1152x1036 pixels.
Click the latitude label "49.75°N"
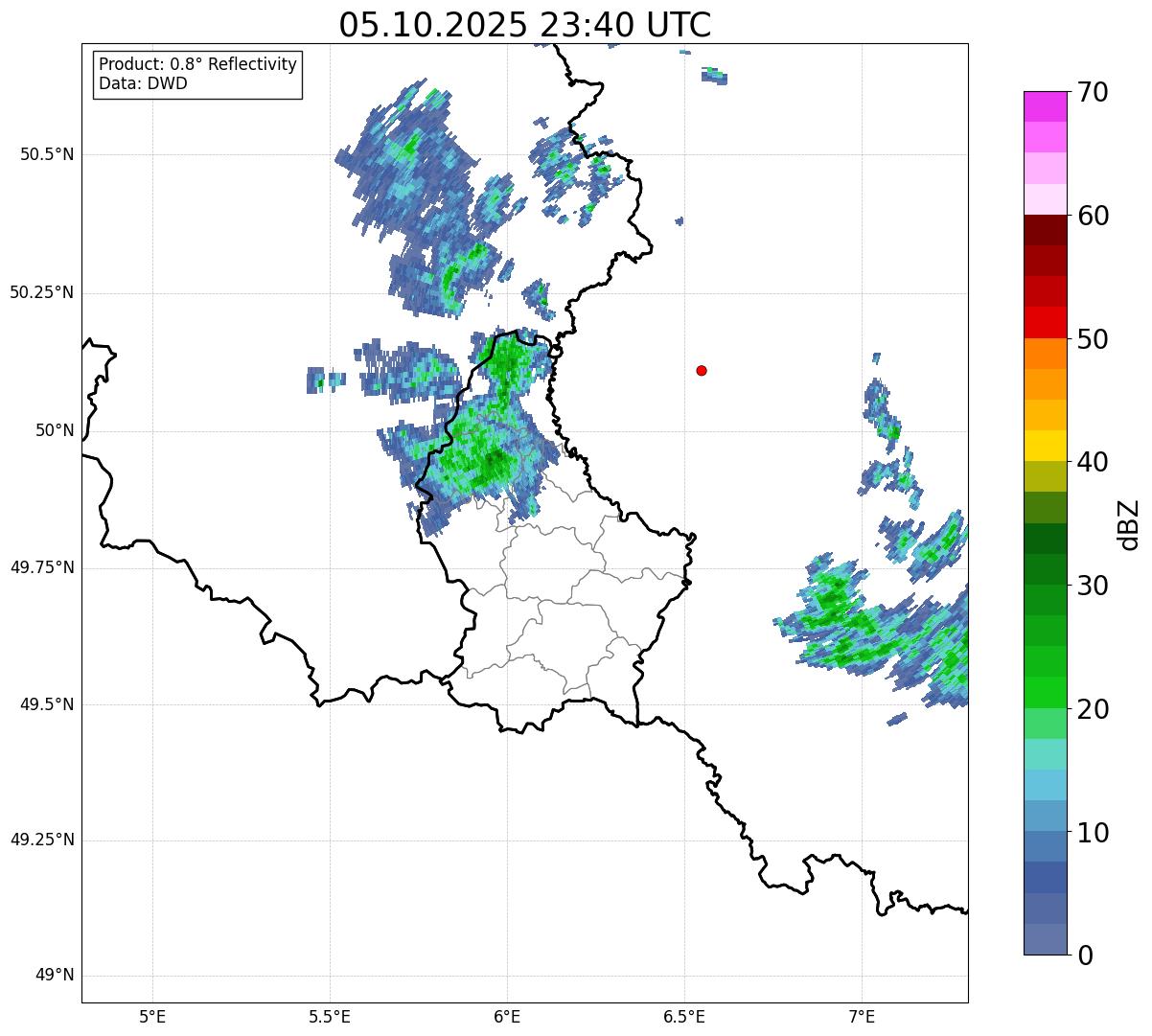pyautogui.click(x=42, y=567)
